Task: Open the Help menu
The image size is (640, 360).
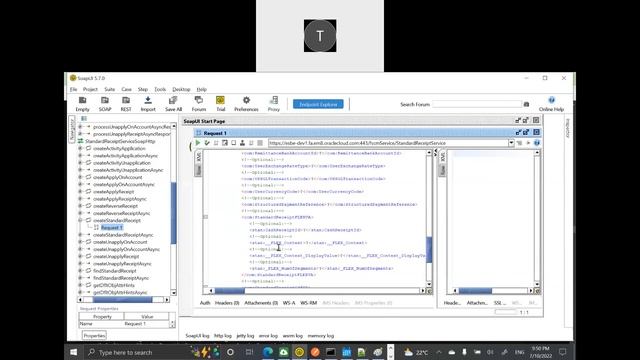Action: pyautogui.click(x=202, y=89)
